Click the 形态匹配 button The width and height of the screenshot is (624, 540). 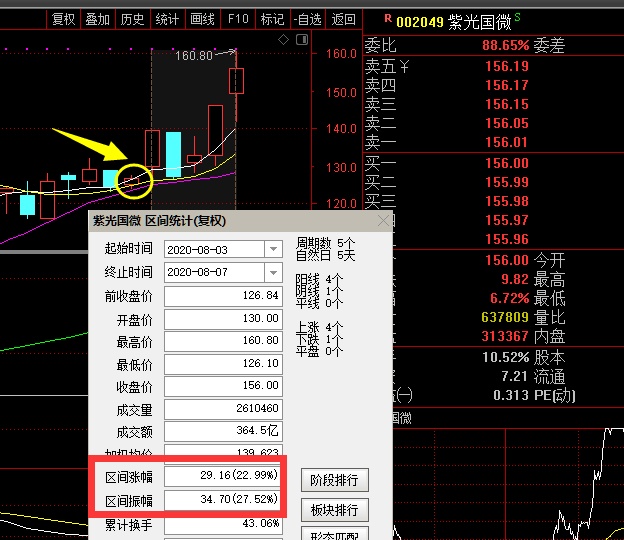click(x=334, y=534)
